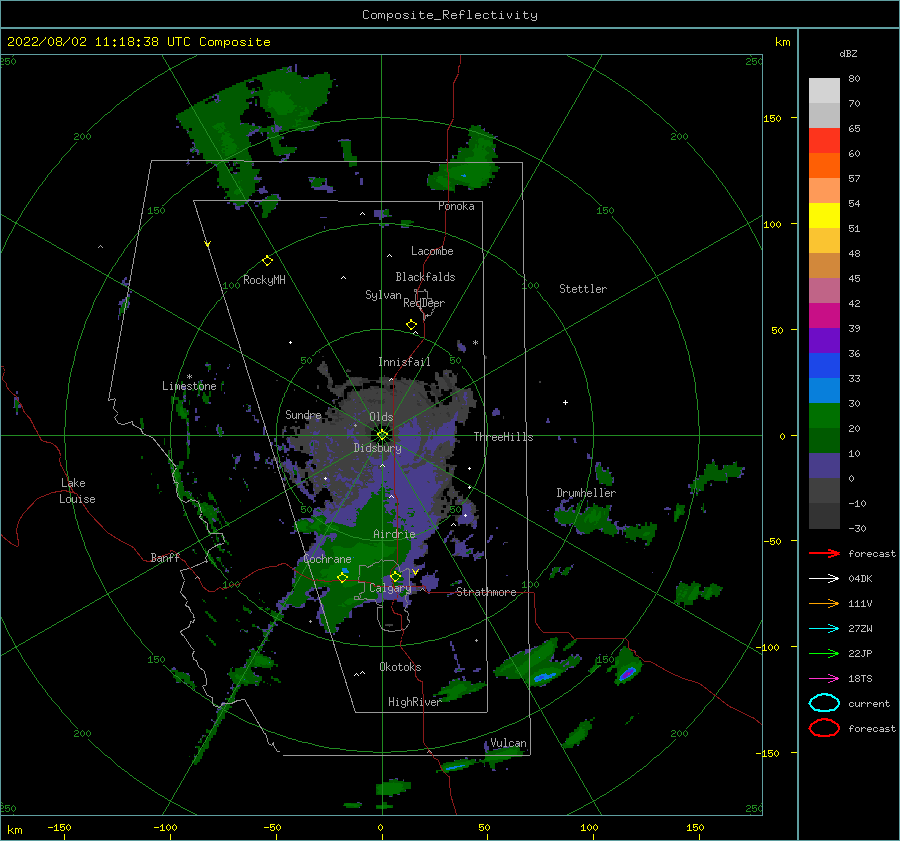Click the magenta 18TS arrow icon

[824, 679]
